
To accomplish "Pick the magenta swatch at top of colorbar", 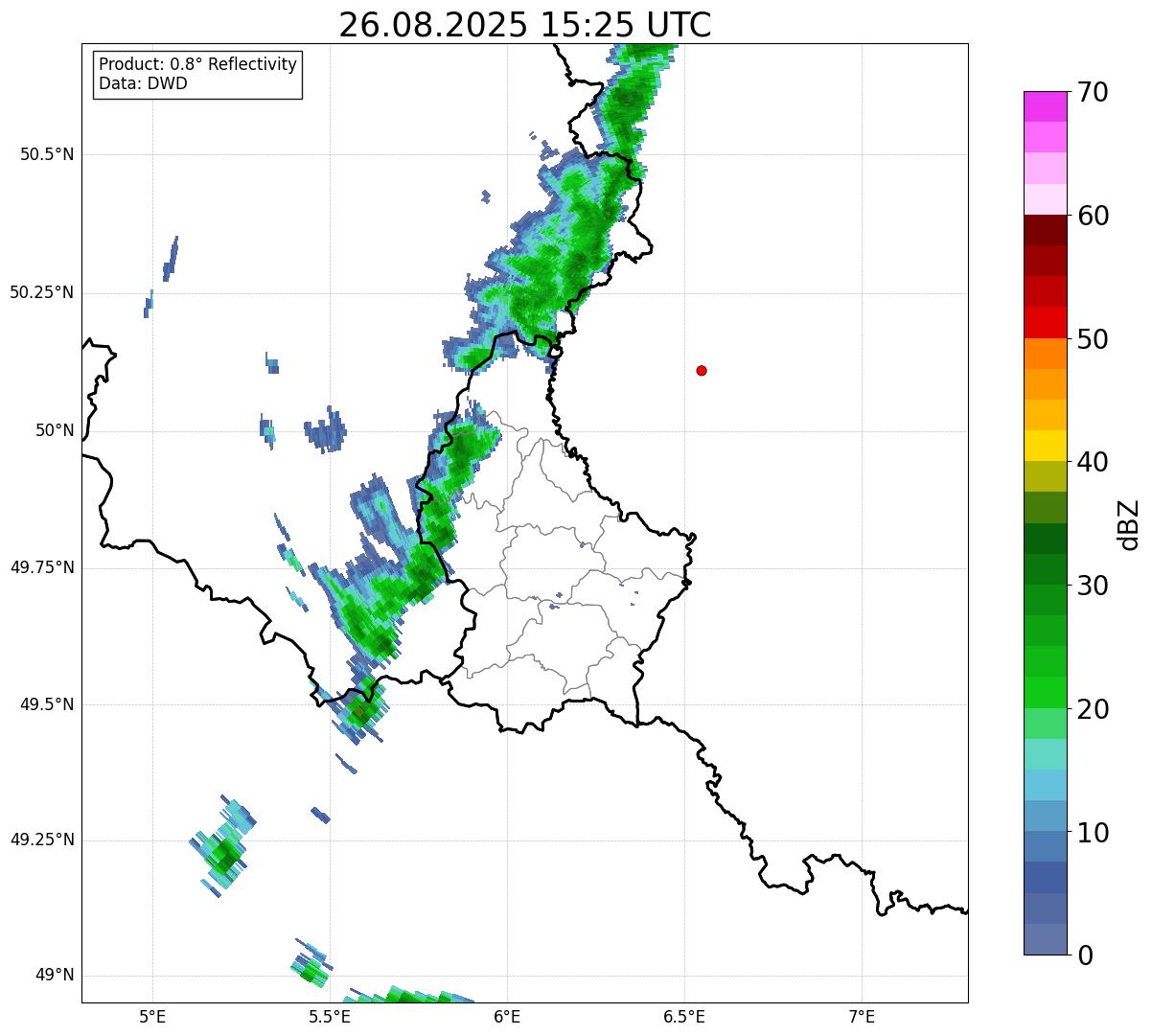I will (x=1046, y=106).
